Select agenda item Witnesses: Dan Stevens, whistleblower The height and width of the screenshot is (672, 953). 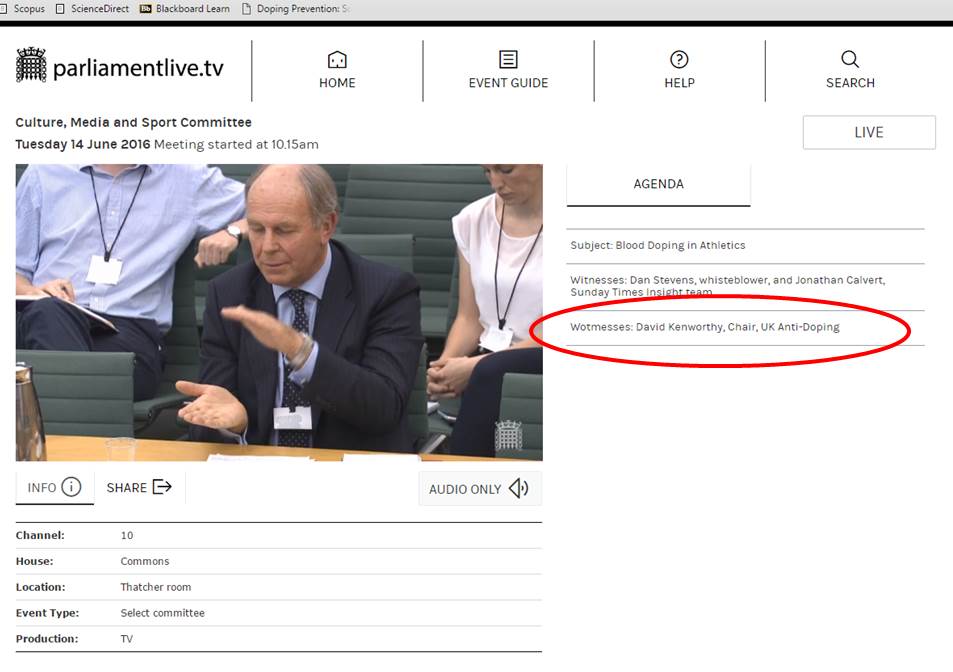coord(745,286)
